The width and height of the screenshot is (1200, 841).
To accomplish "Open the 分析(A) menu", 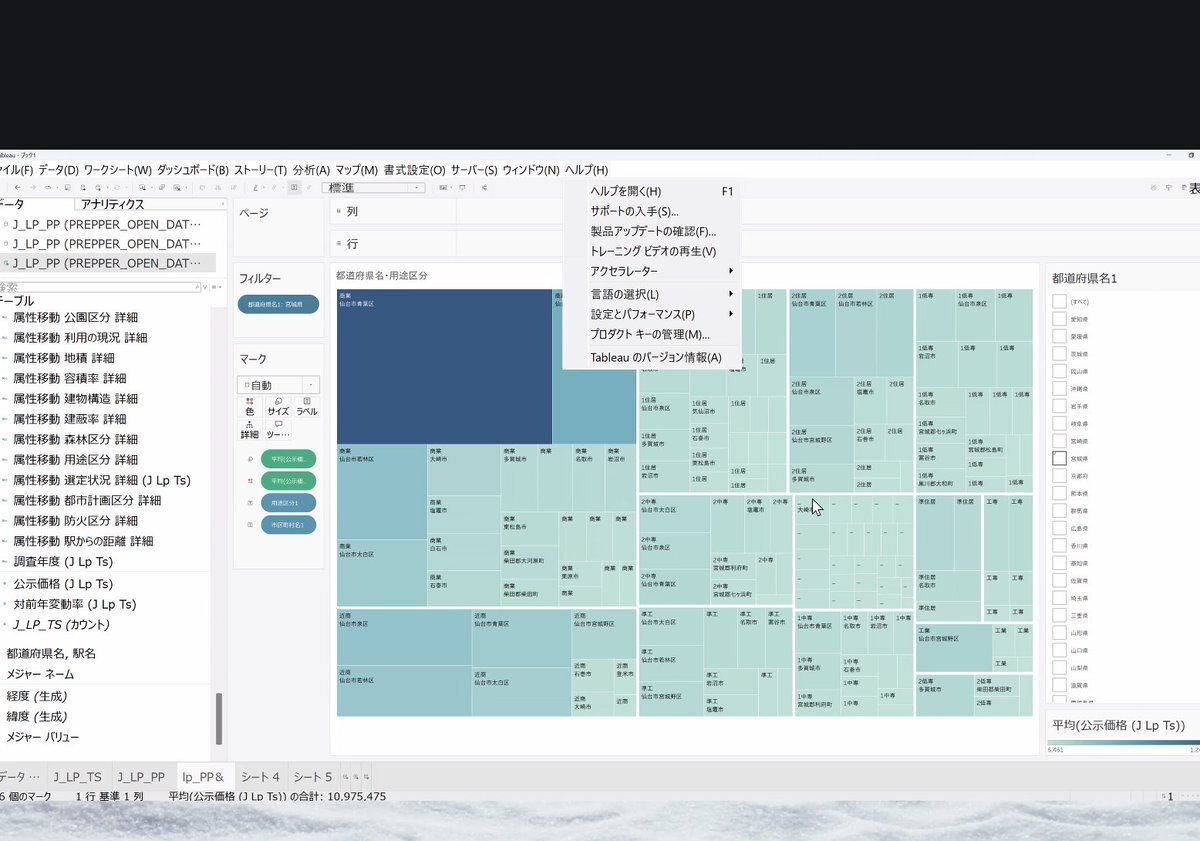I will pos(311,171).
